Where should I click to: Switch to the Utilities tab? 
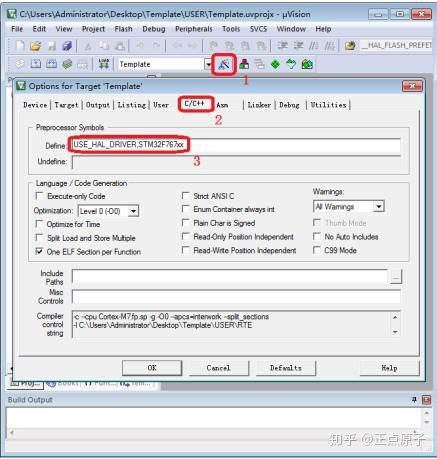point(328,105)
